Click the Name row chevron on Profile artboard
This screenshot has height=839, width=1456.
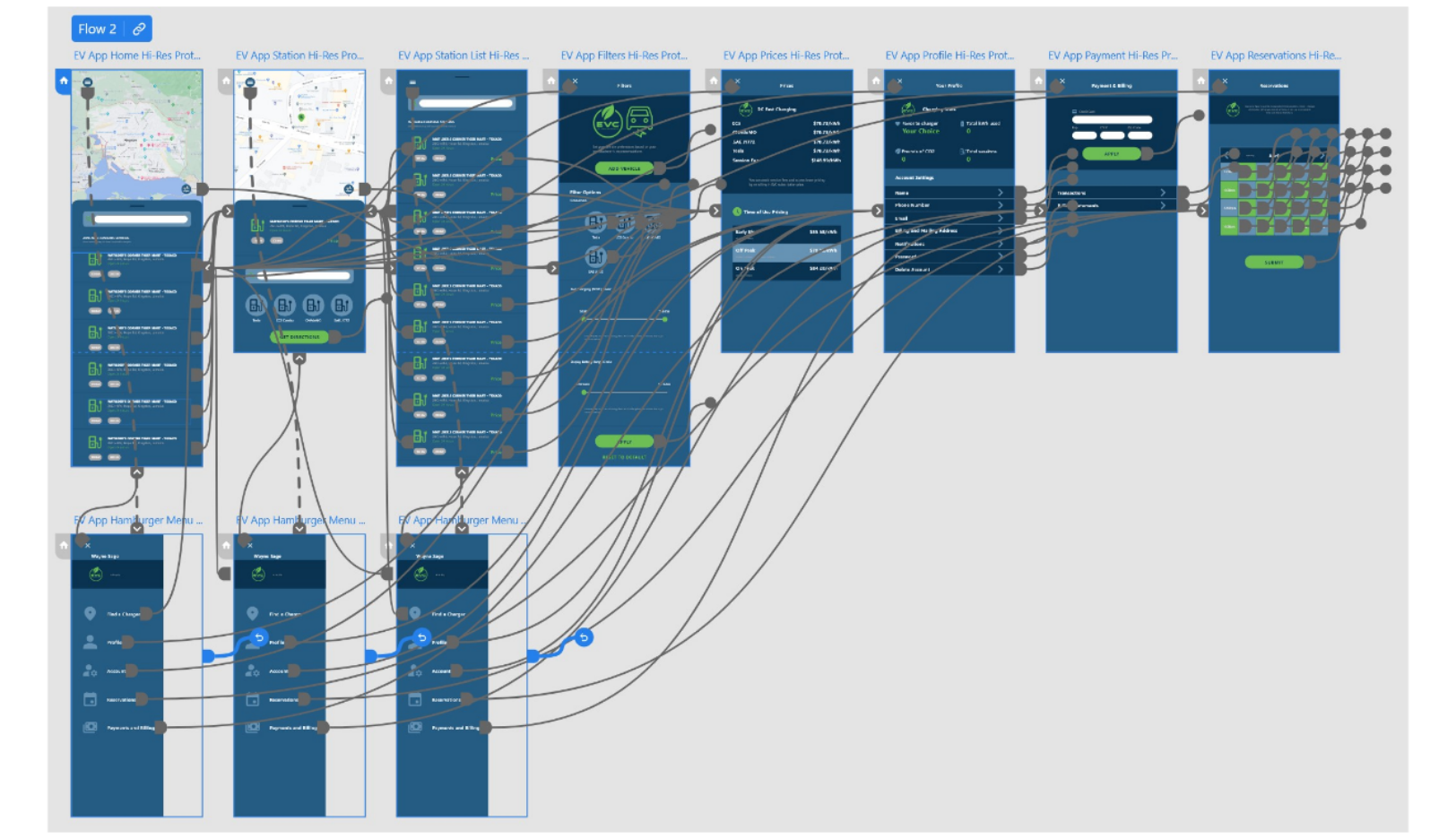tap(1001, 193)
